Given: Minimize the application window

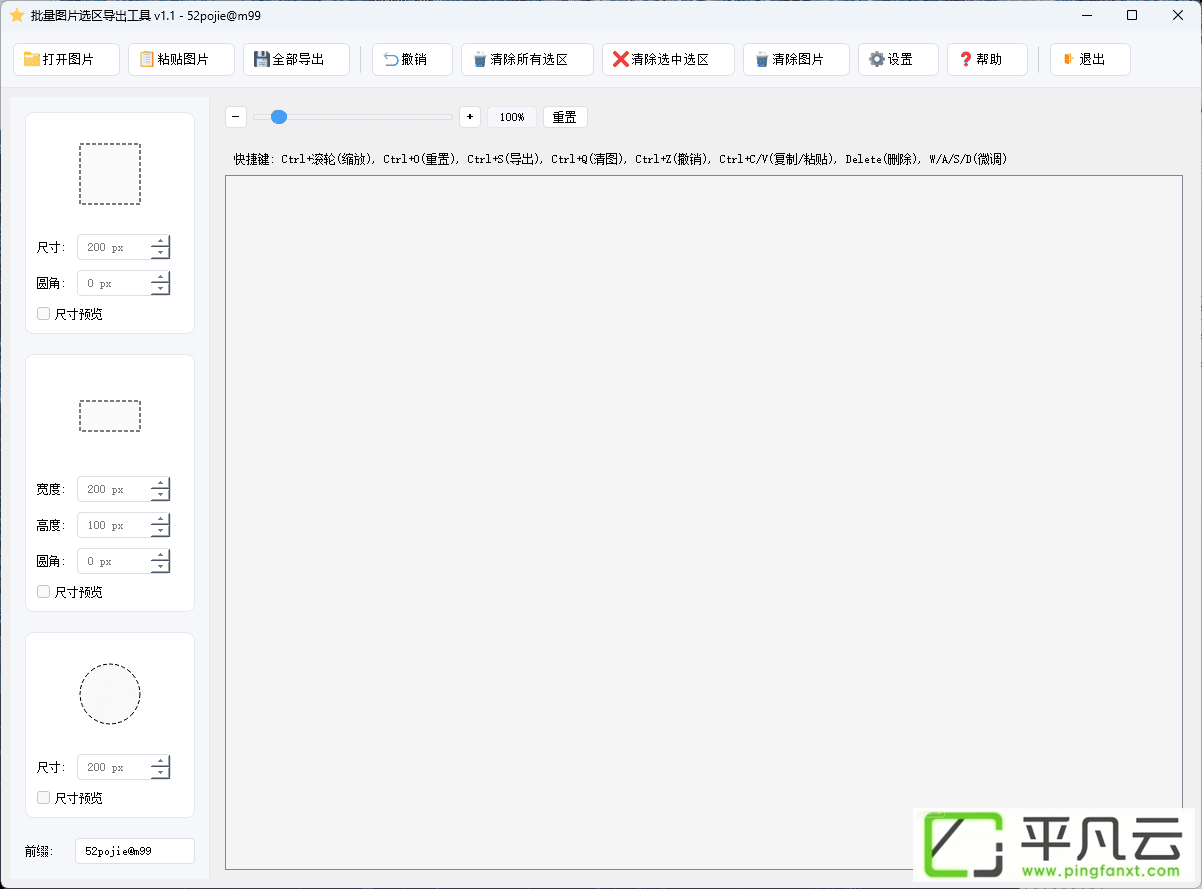Looking at the screenshot, I should coord(1087,15).
